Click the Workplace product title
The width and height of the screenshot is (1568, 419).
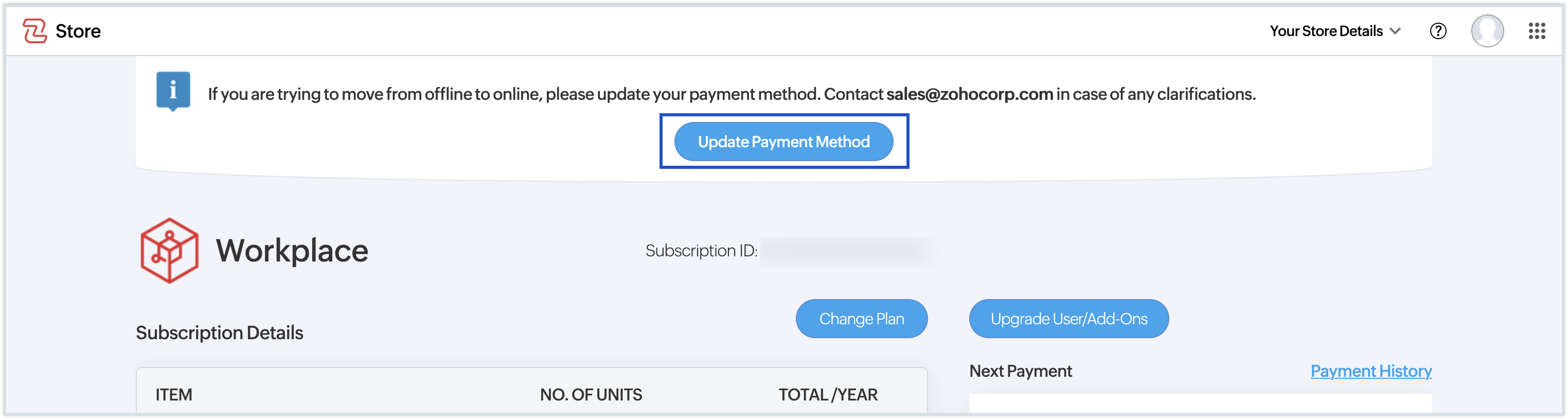click(x=292, y=251)
